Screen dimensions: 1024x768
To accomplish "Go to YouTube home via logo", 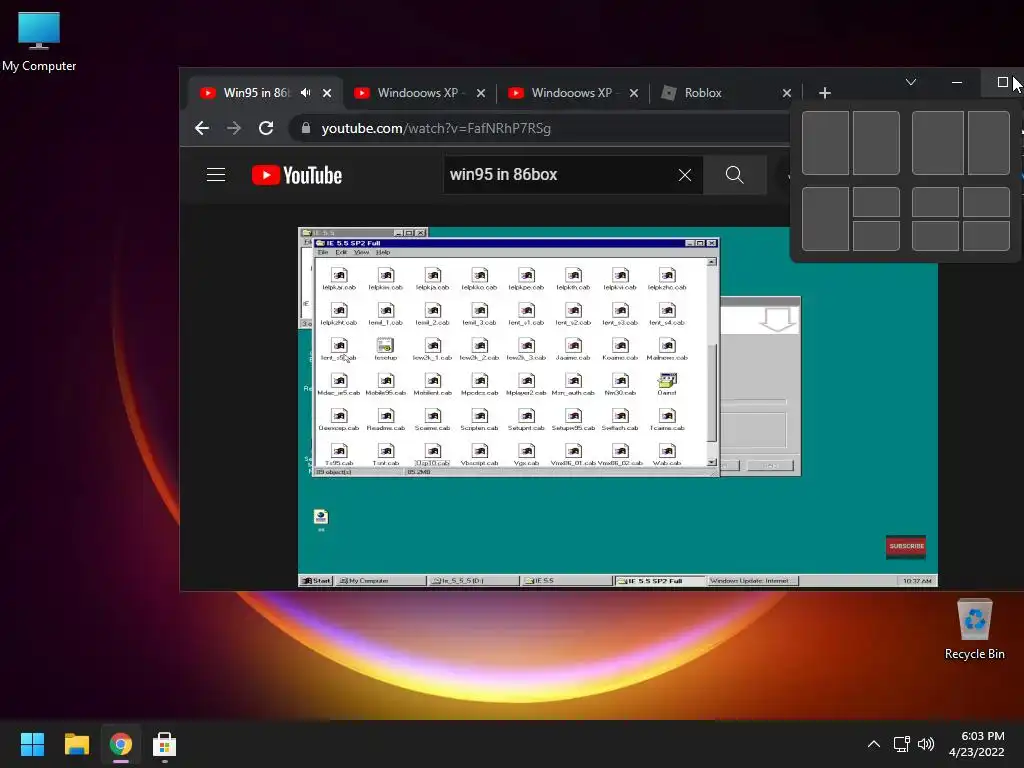I will (297, 175).
